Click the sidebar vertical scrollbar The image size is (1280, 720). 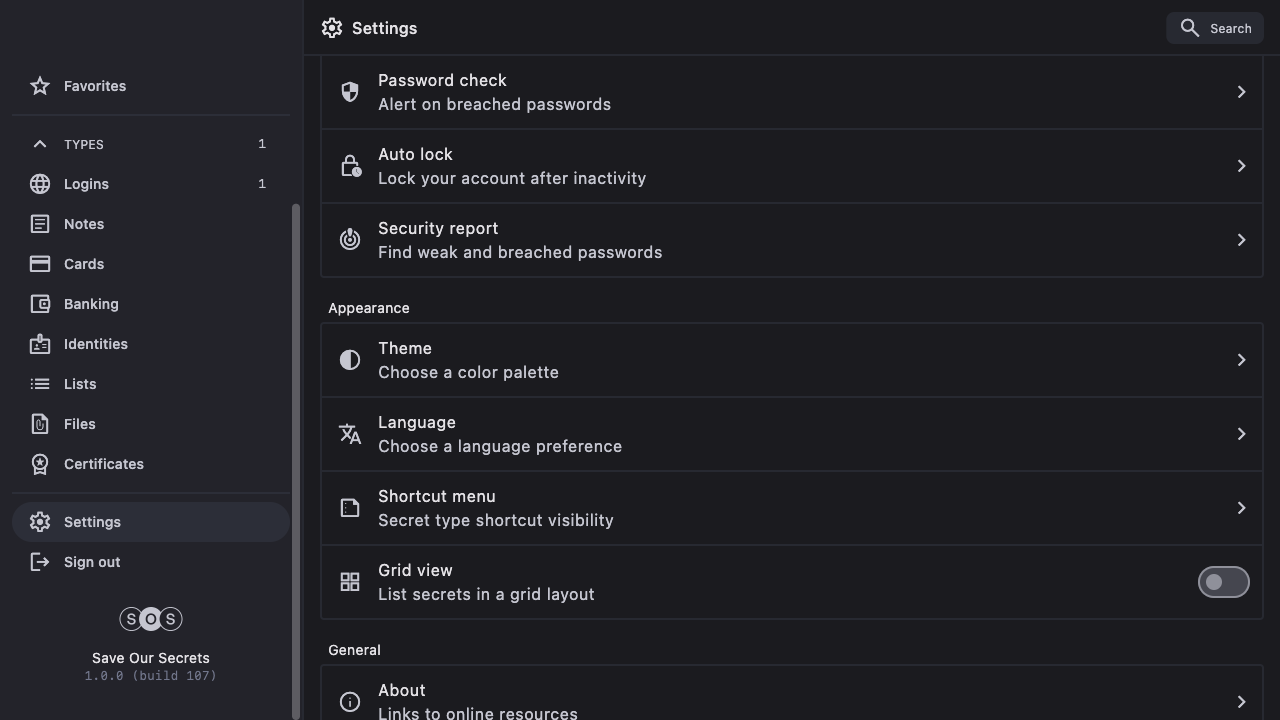point(295,460)
